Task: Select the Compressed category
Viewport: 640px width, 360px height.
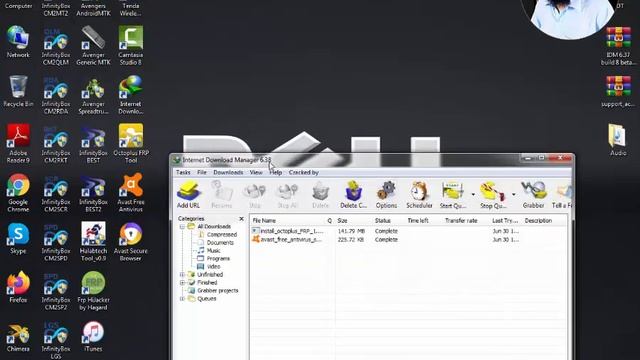Action: [222, 235]
